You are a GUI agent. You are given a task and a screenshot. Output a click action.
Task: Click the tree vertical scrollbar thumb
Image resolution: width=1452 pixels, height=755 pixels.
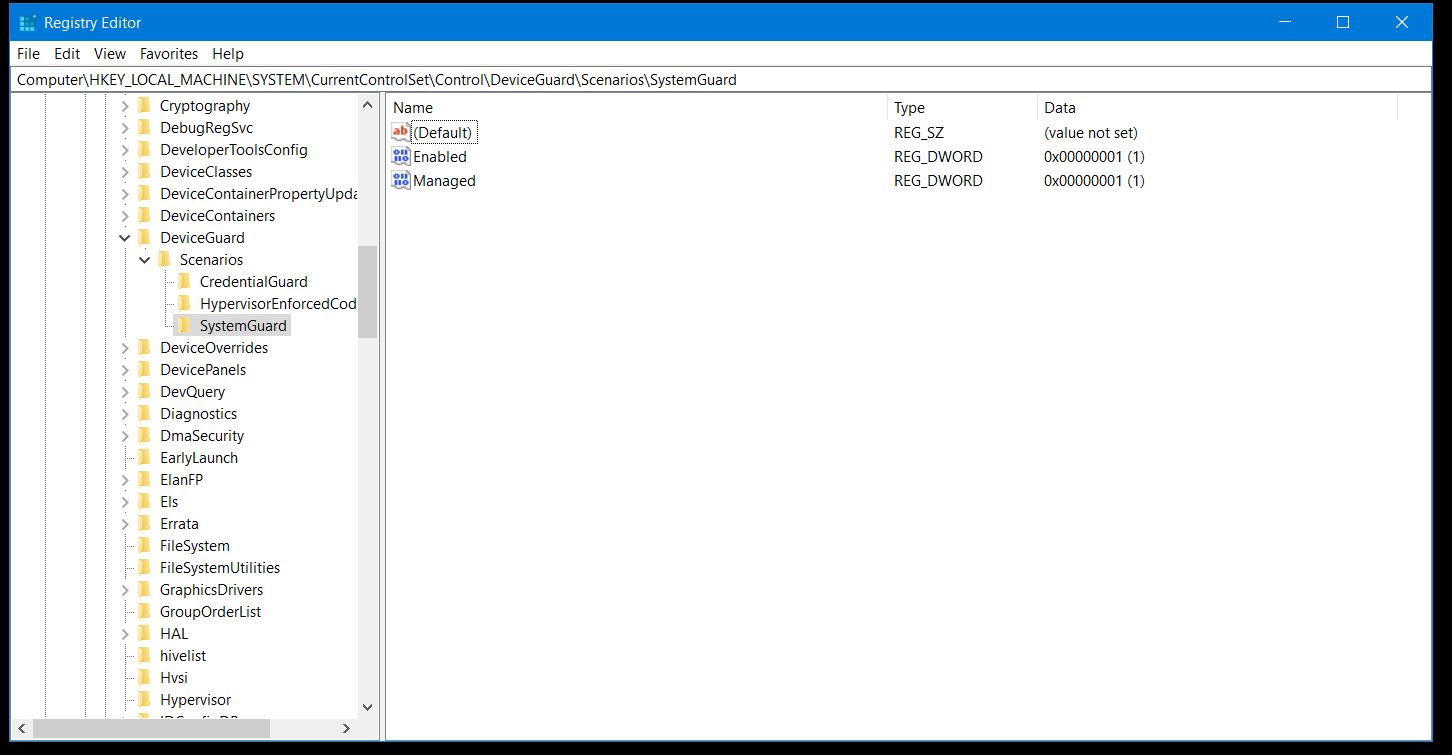pyautogui.click(x=367, y=291)
